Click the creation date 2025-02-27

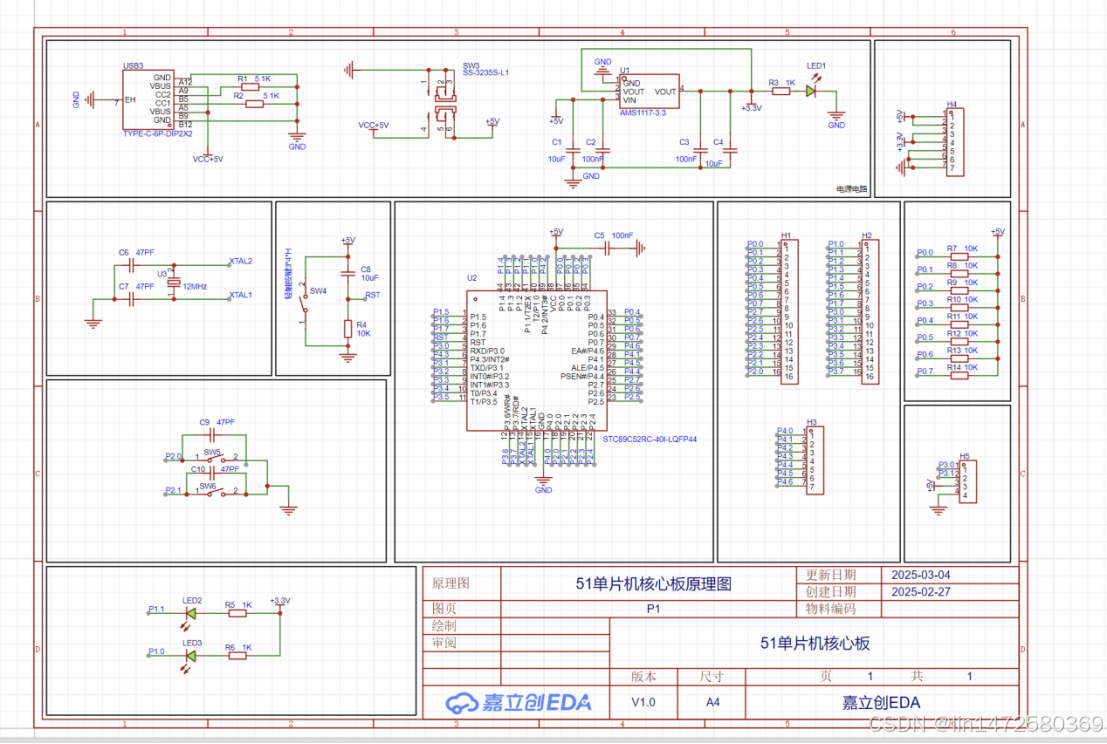[921, 592]
